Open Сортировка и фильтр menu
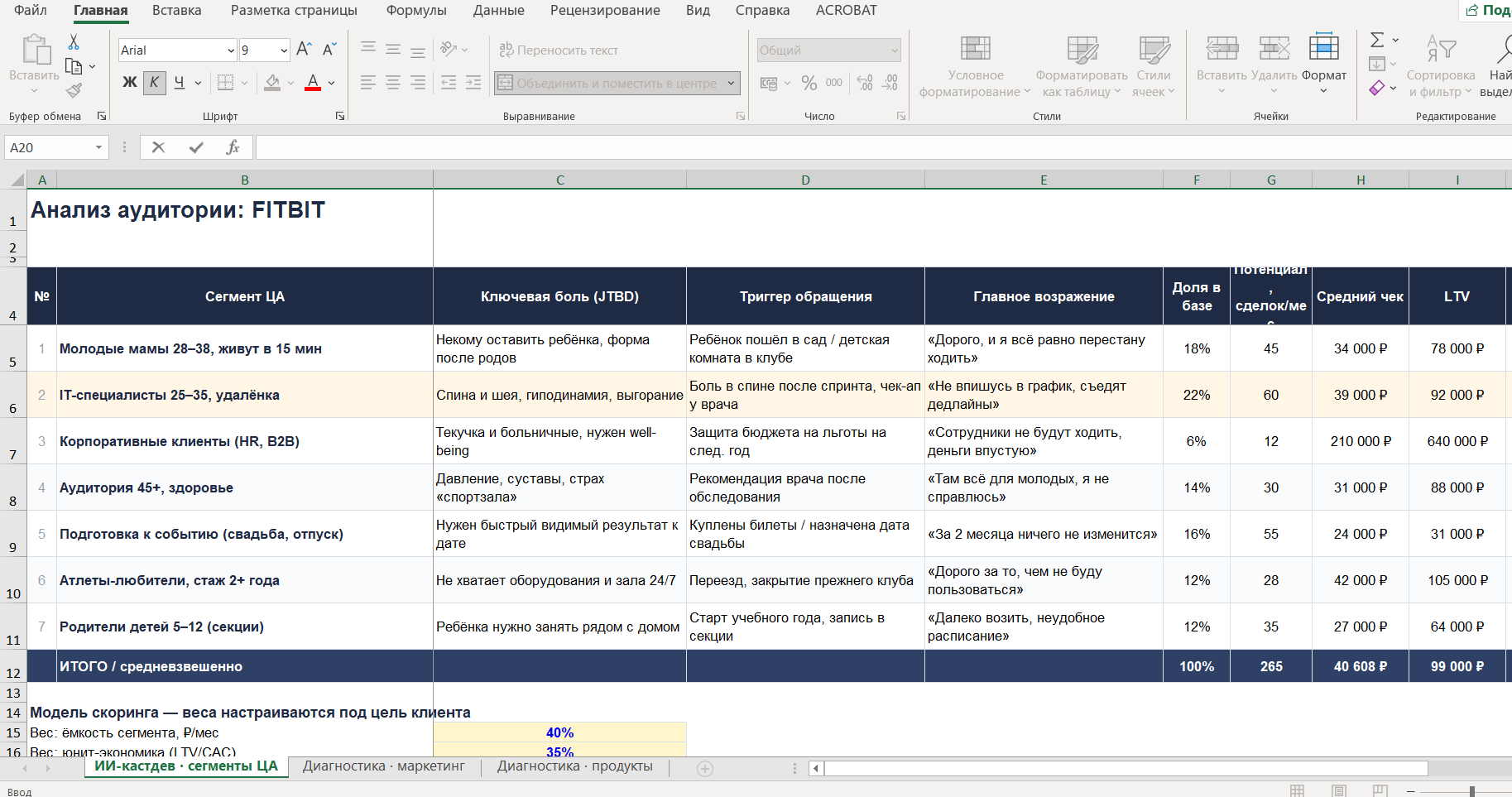Image resolution: width=1512 pixels, height=797 pixels. pos(1441,66)
